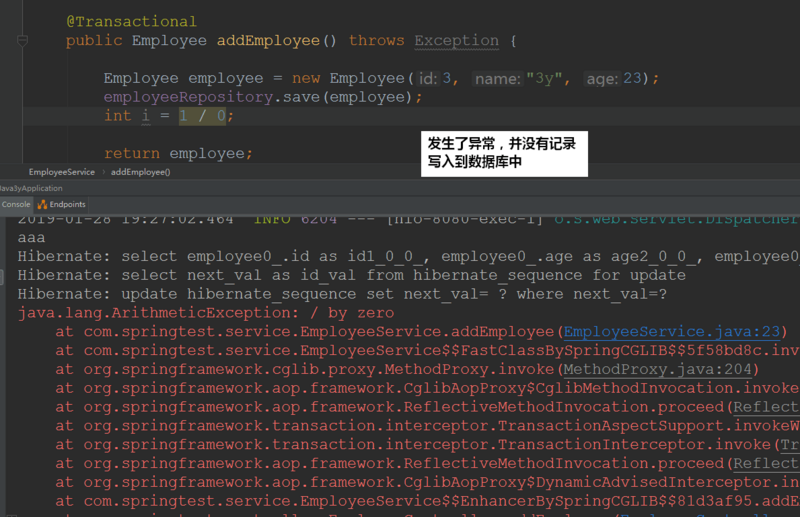Click the "3y" string literal
800x517 pixels.
[x=544, y=78]
